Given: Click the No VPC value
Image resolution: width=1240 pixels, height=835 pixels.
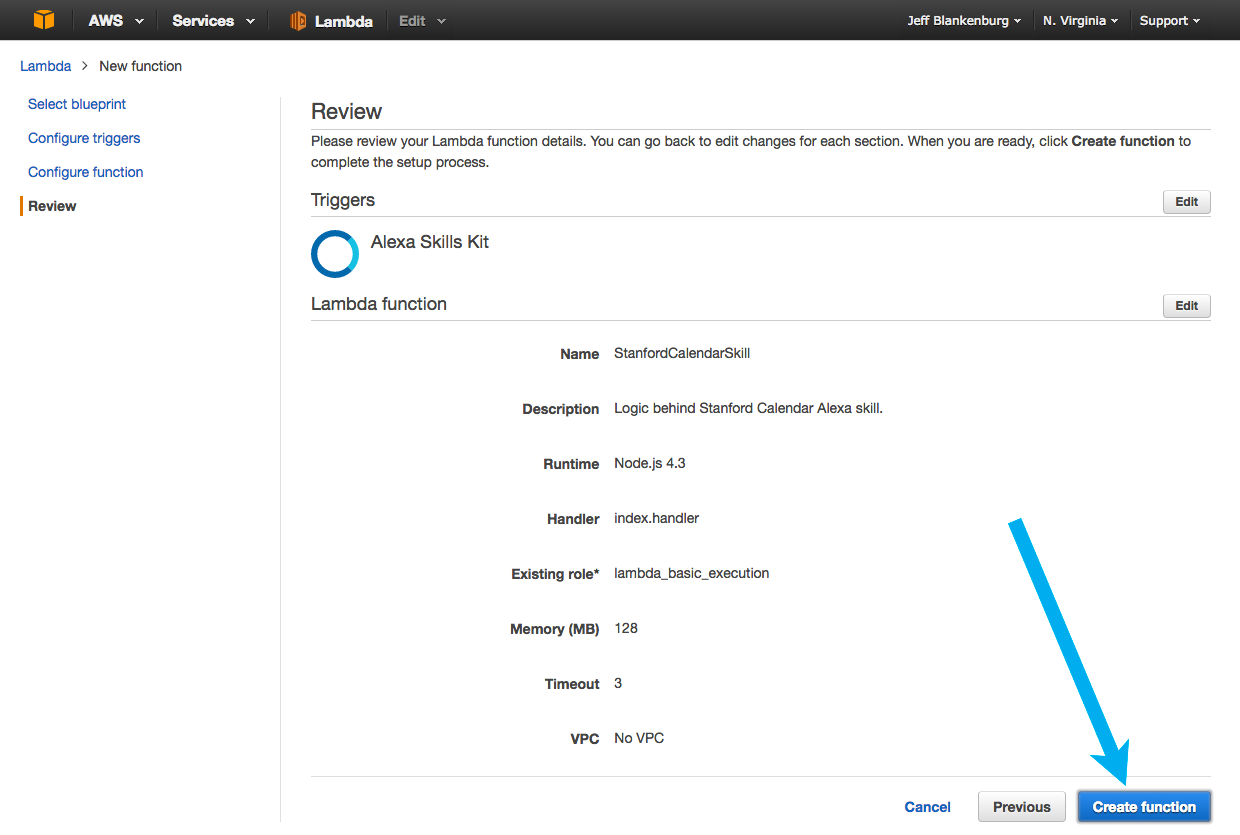Looking at the screenshot, I should [x=639, y=739].
